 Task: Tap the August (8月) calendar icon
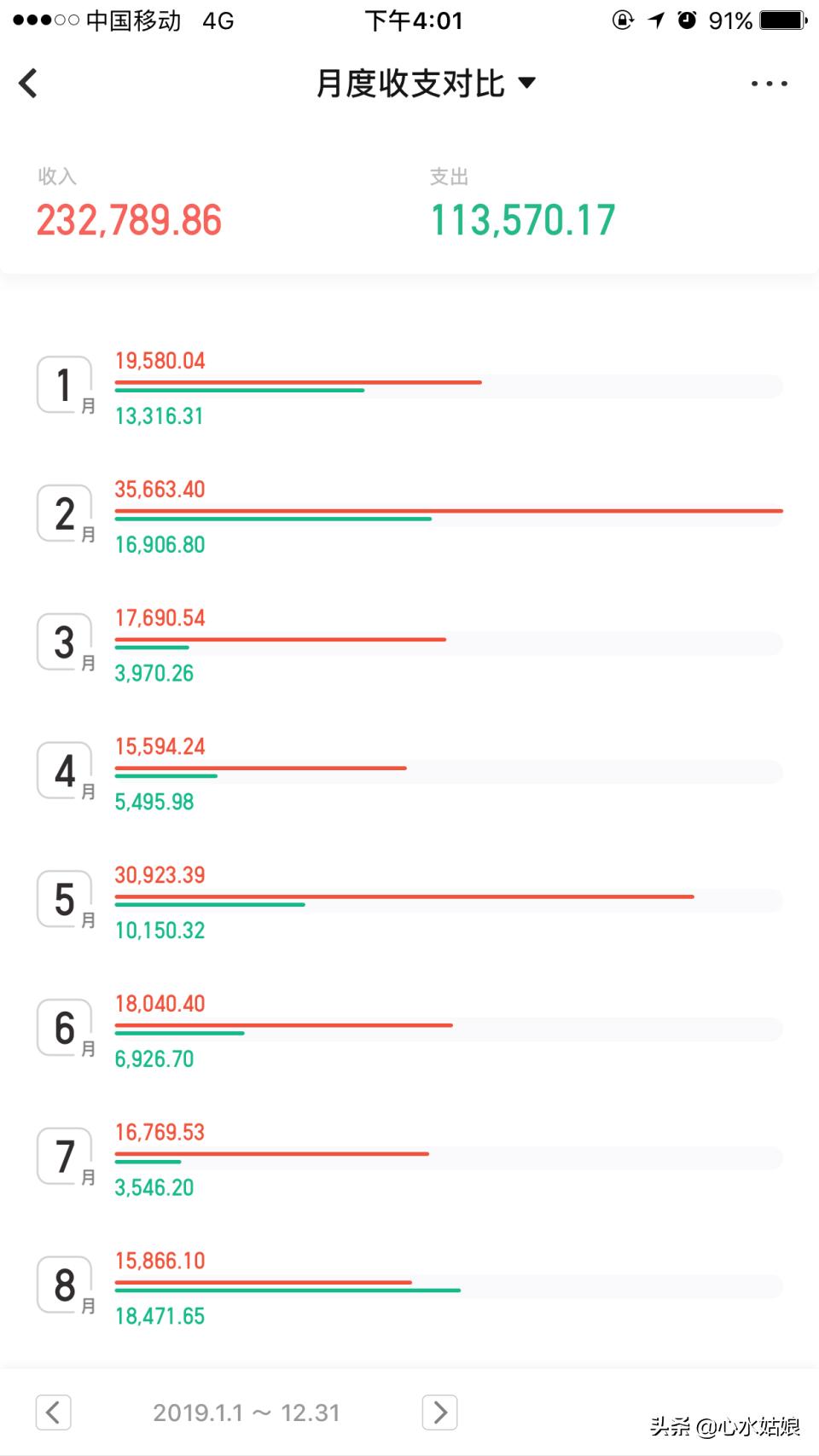point(64,1285)
